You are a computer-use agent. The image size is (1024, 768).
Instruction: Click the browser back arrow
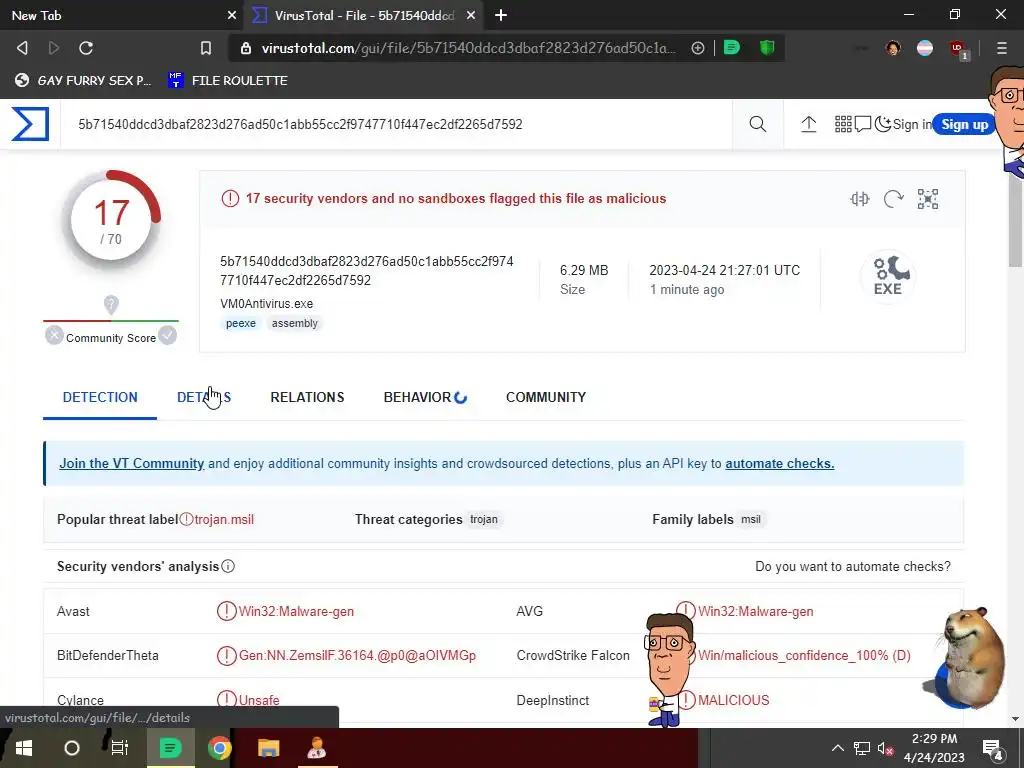[22, 48]
